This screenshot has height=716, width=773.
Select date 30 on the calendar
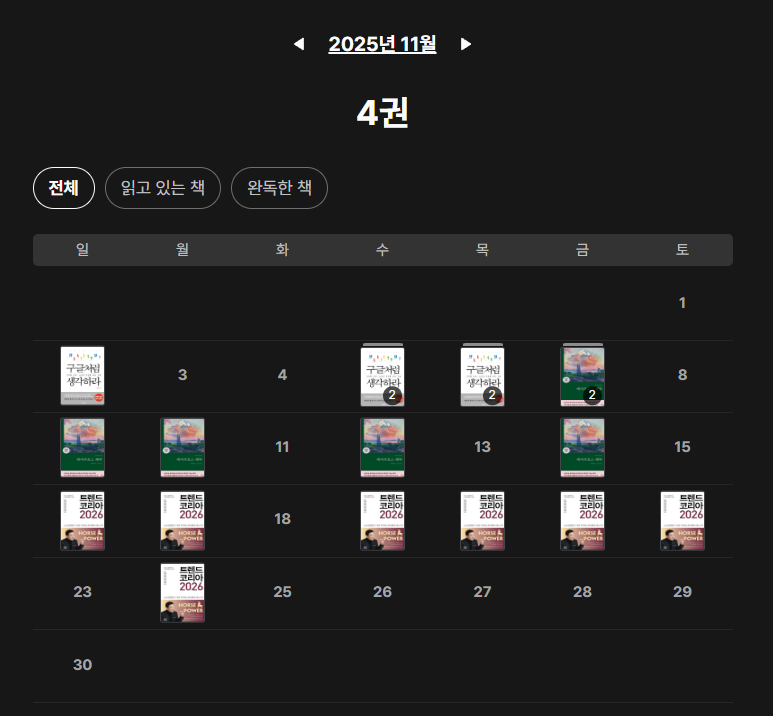[x=82, y=665]
